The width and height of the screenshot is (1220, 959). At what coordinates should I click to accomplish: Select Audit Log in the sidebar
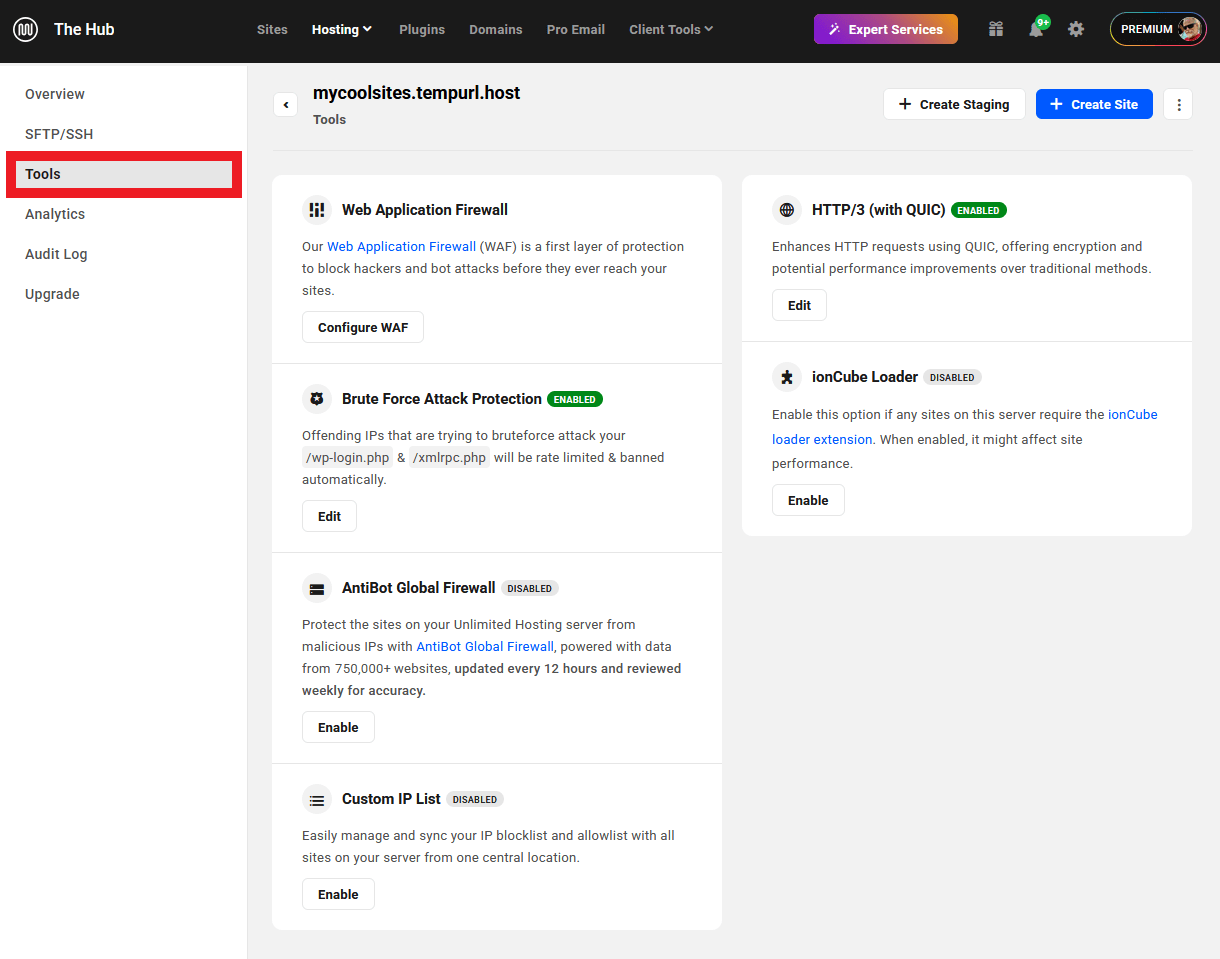56,254
